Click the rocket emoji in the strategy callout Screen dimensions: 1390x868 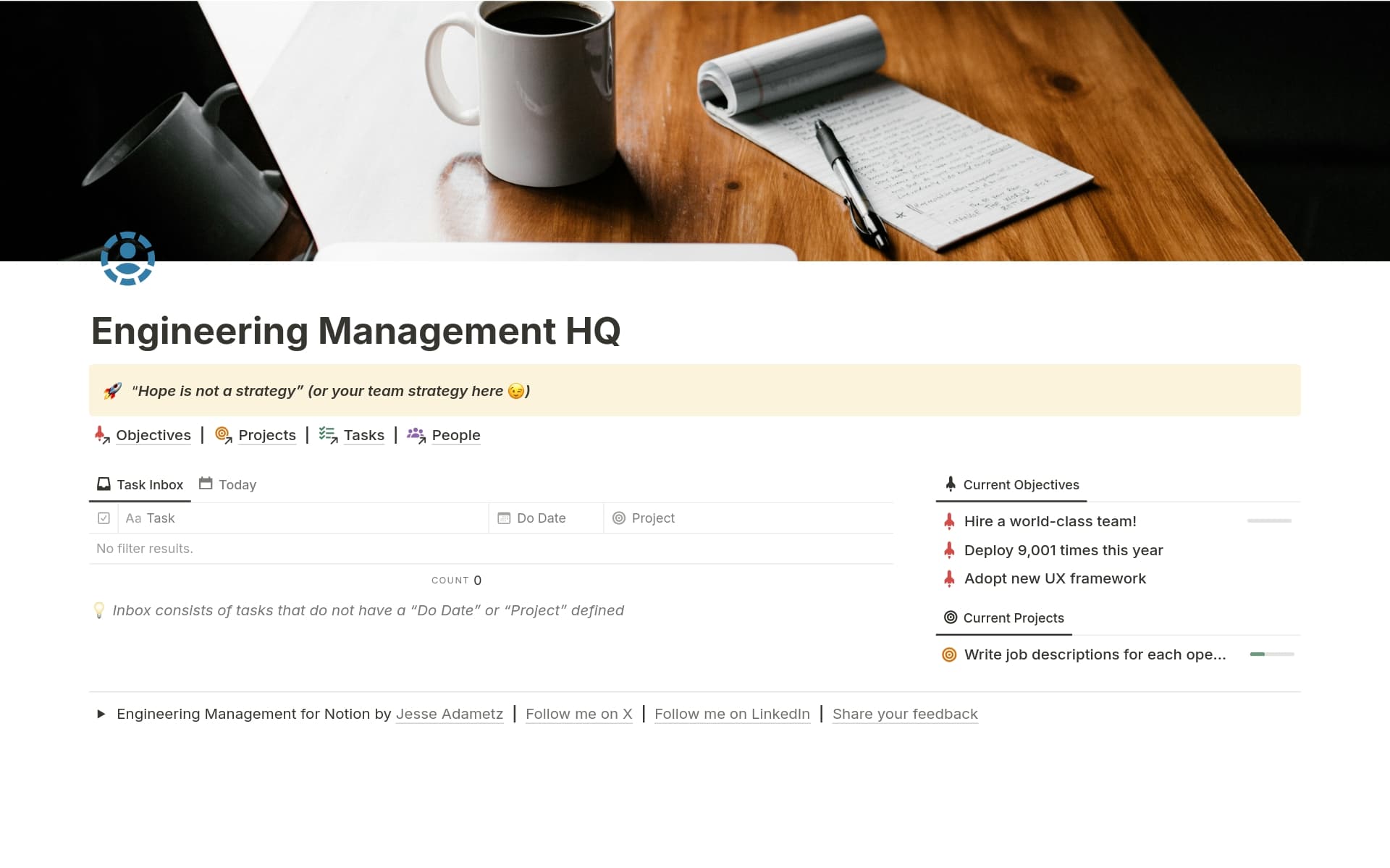pyautogui.click(x=112, y=391)
